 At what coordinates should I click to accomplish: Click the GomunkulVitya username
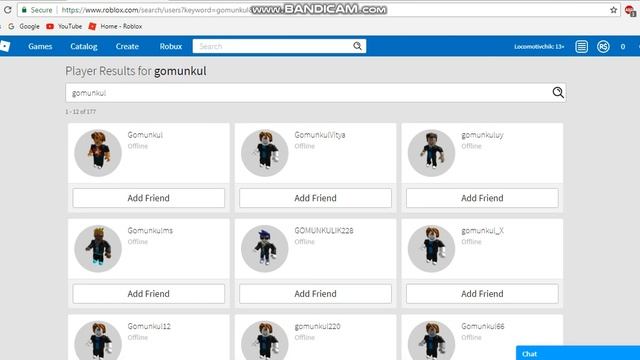point(320,135)
